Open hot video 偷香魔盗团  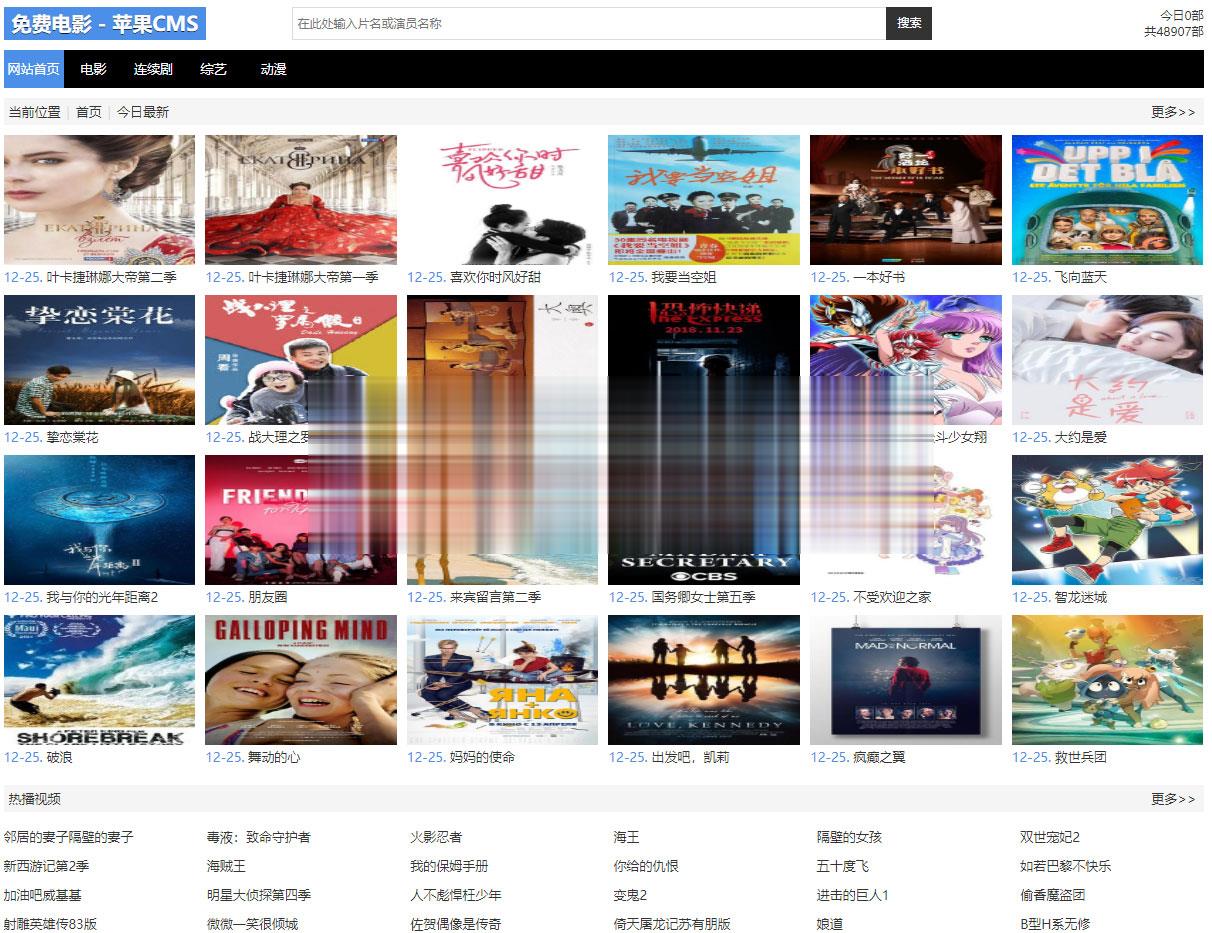pyautogui.click(x=1053, y=895)
